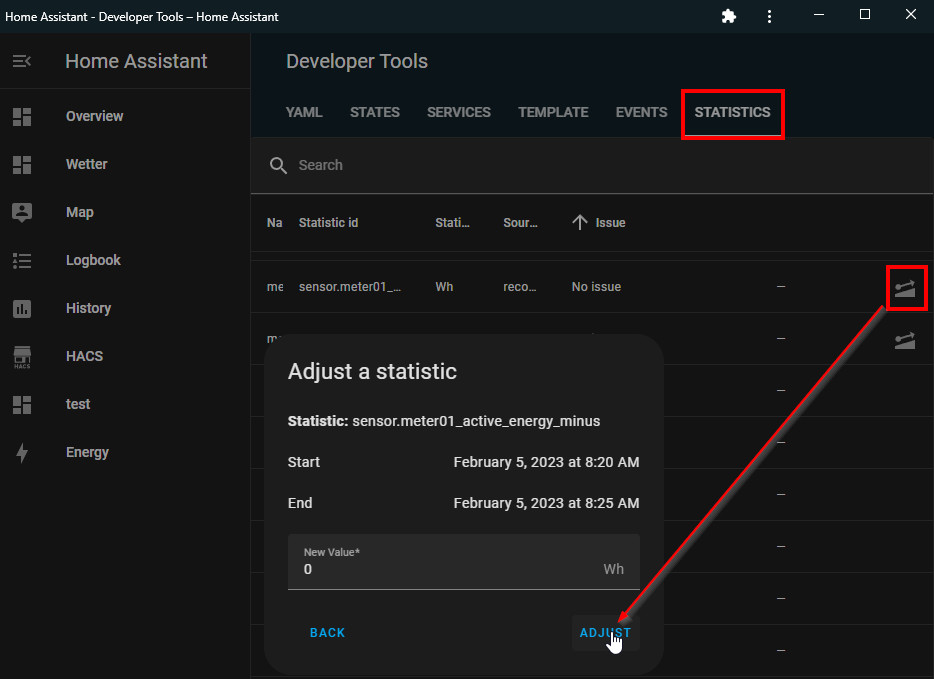The height and width of the screenshot is (679, 934).
Task: Go to the TEMPLATE tab
Action: pyautogui.click(x=553, y=112)
